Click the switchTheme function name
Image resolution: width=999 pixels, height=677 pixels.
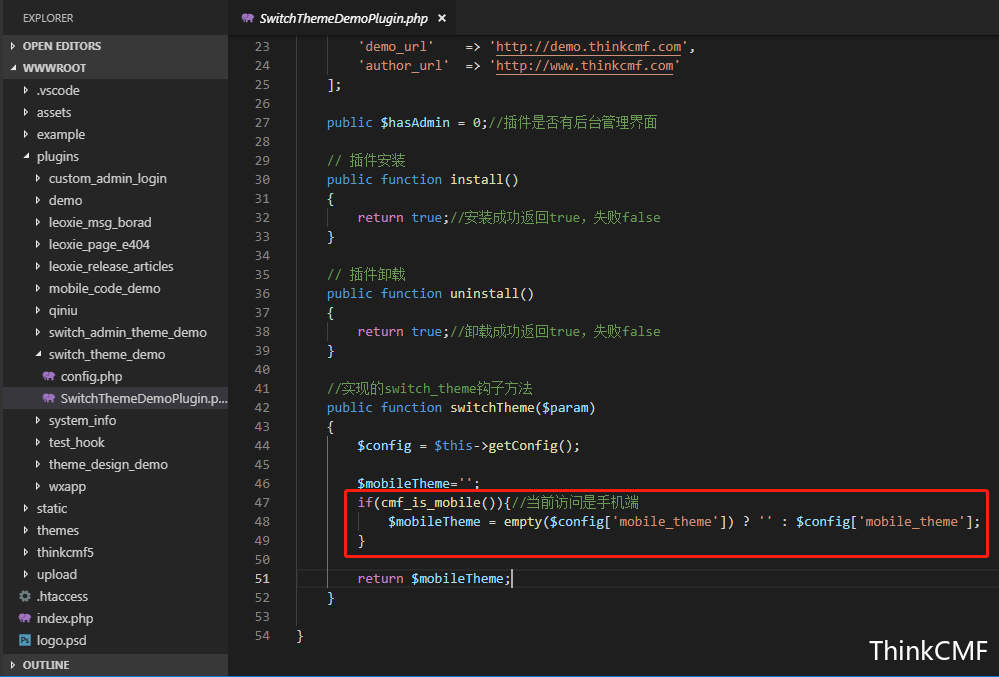click(x=492, y=408)
